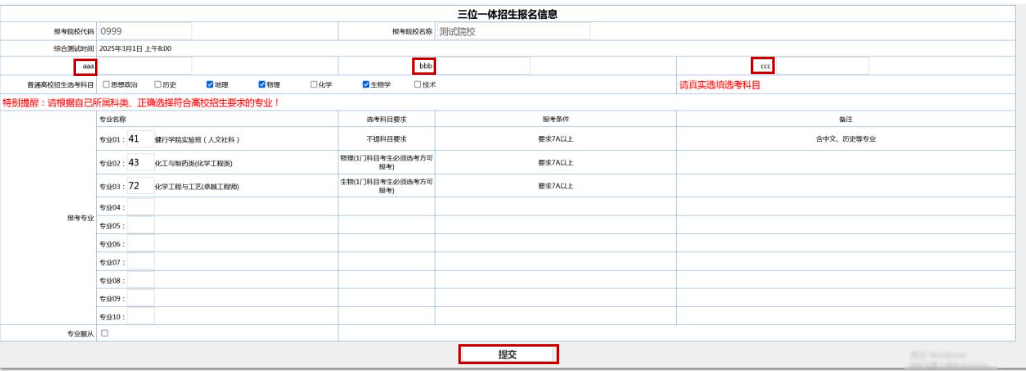The image size is (1026, 371).
Task: Click the empty 专业06 code field
Action: click(x=141, y=243)
